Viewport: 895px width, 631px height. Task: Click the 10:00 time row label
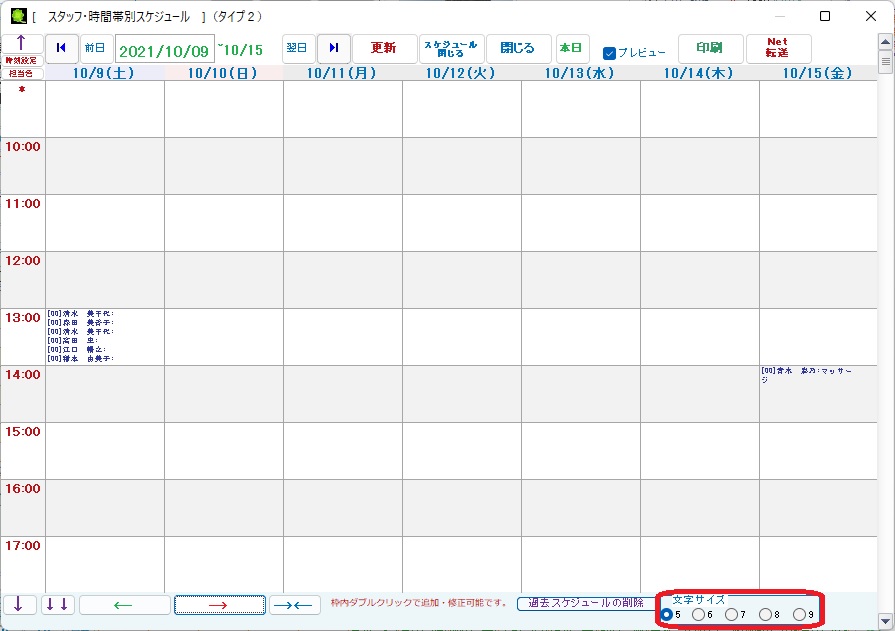[23, 147]
